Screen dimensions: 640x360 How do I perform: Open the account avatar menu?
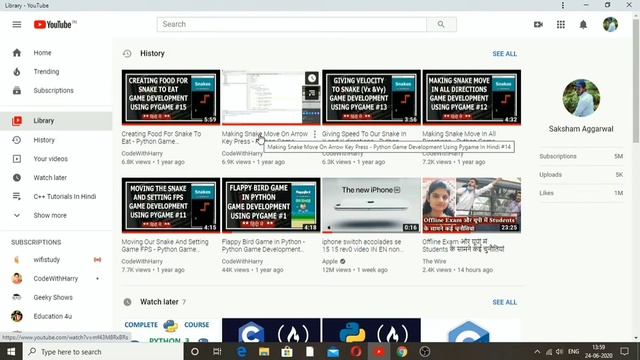click(610, 24)
